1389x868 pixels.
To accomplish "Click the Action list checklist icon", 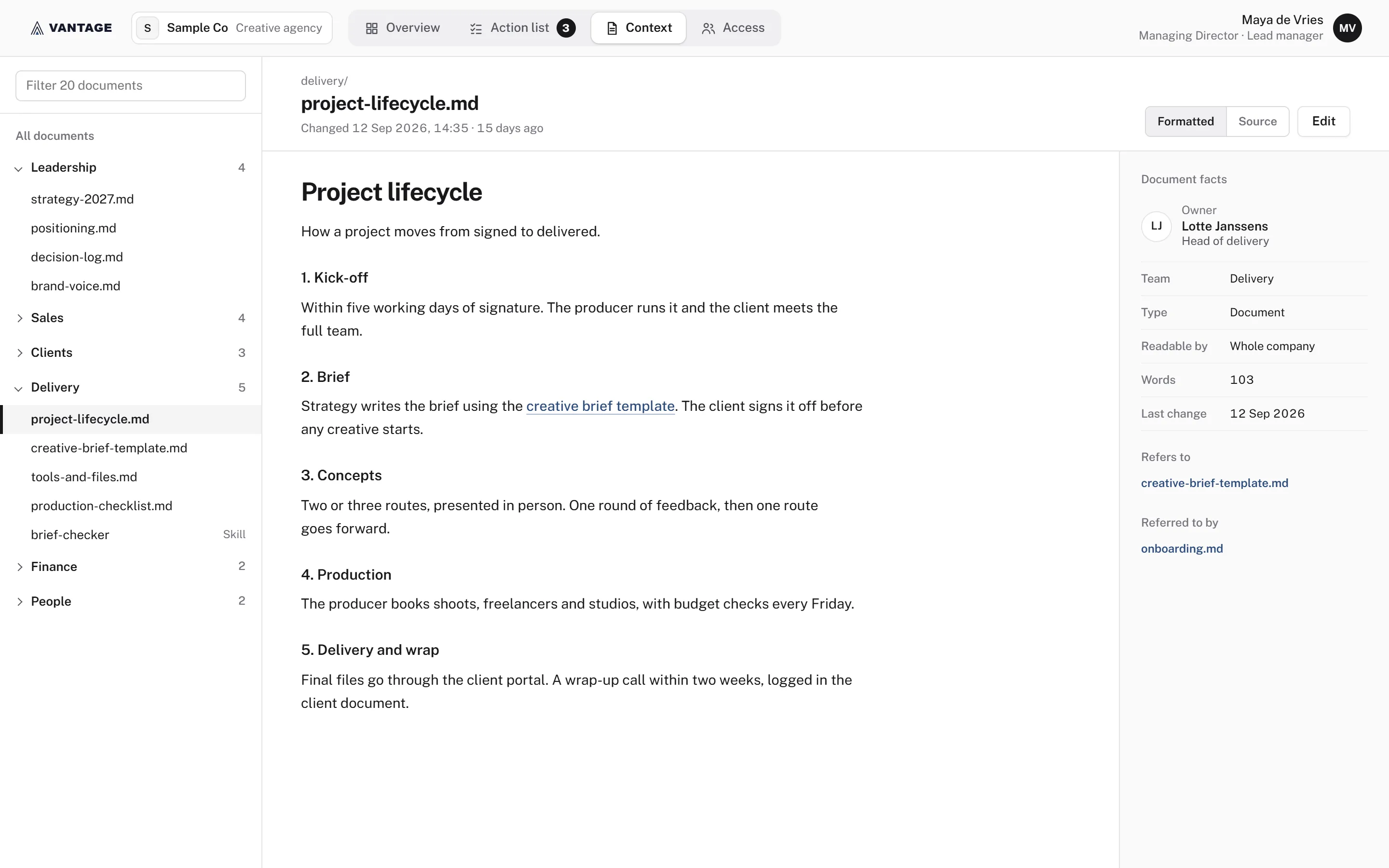I will pyautogui.click(x=476, y=28).
